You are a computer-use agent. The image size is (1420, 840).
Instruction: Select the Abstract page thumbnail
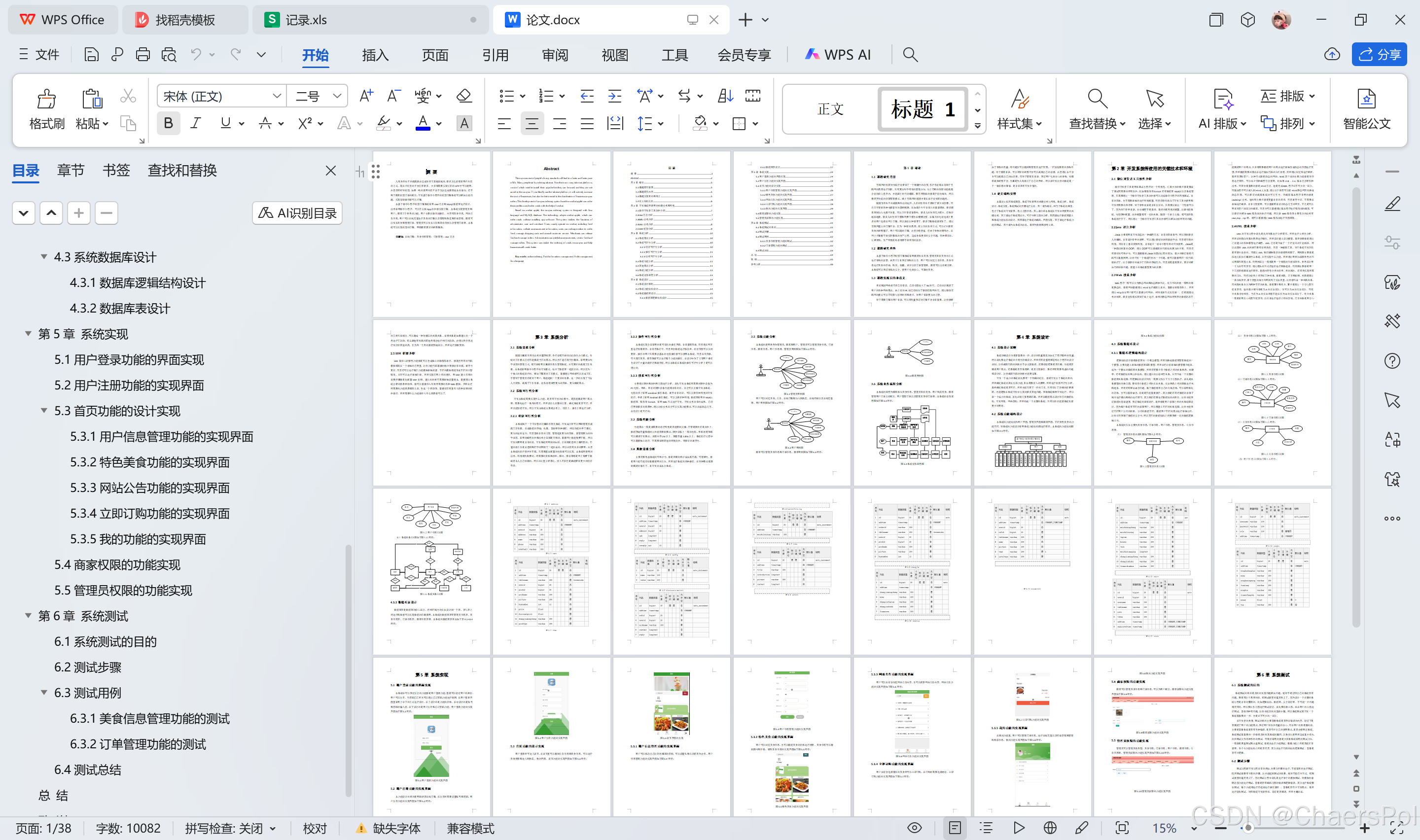point(551,233)
